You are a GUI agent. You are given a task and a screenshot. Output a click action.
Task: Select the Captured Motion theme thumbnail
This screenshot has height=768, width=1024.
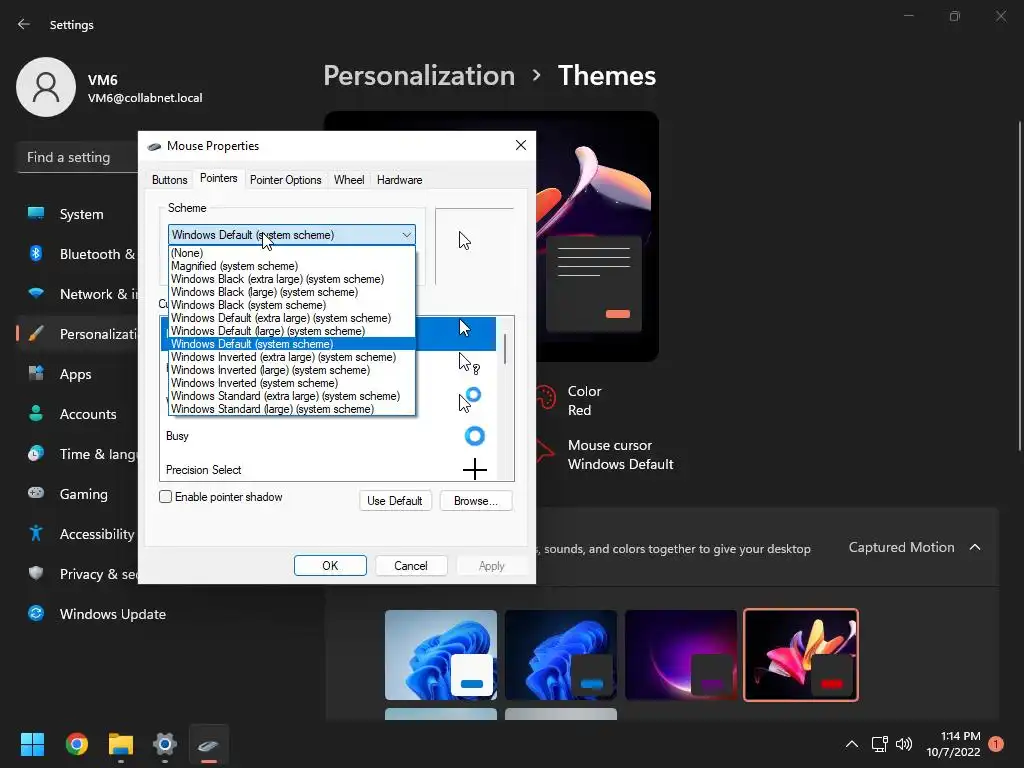tap(801, 655)
